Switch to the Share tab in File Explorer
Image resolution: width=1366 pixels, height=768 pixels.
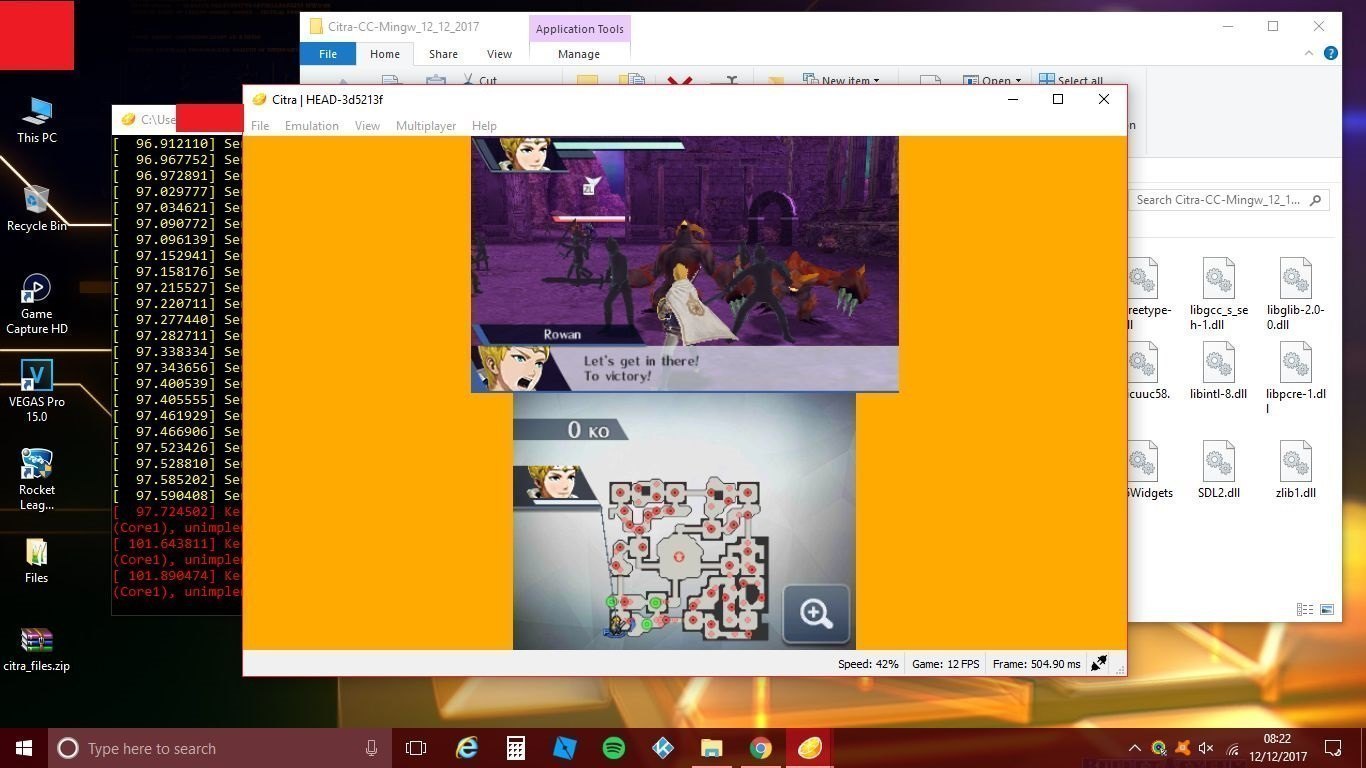[x=443, y=54]
